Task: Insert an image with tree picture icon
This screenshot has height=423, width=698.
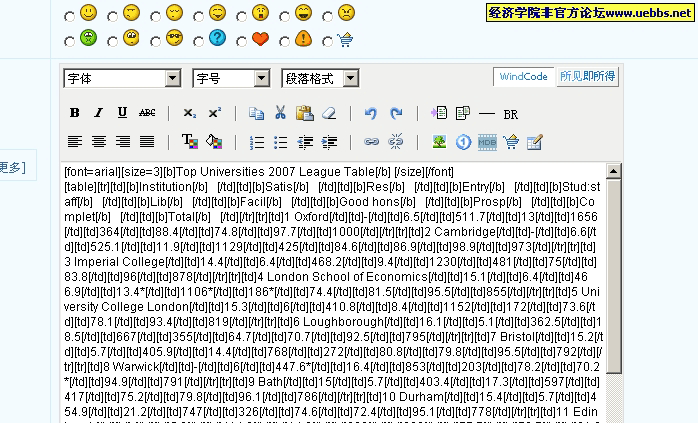Action: [439, 142]
